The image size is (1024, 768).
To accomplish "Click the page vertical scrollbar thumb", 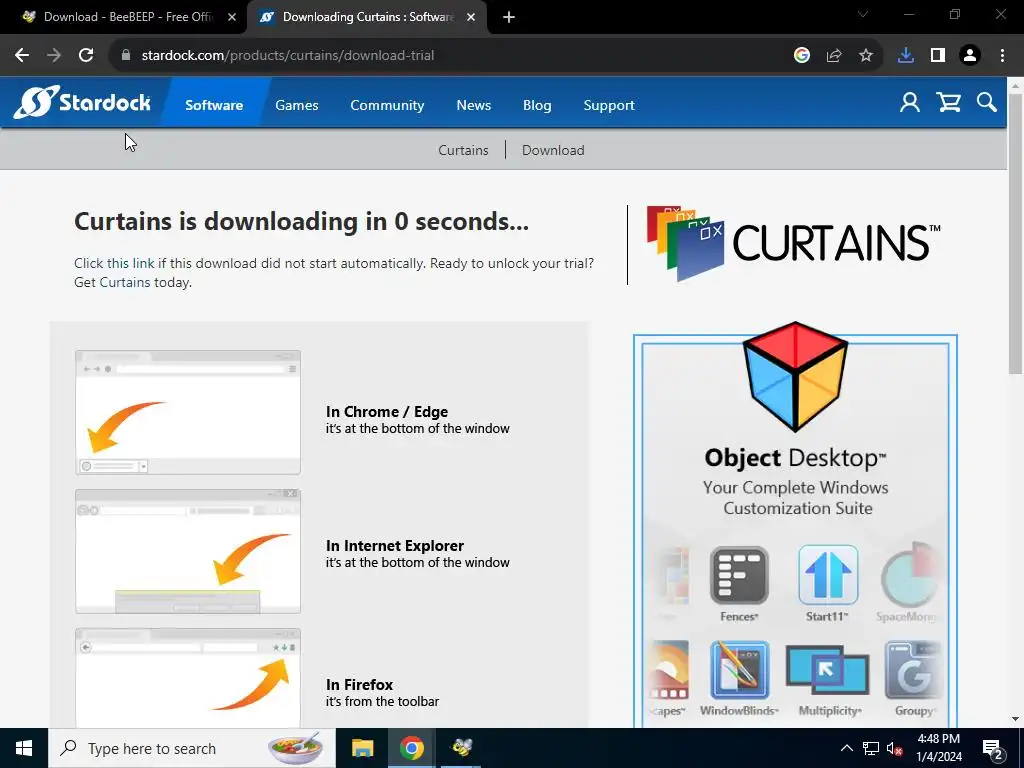I will 1015,232.
